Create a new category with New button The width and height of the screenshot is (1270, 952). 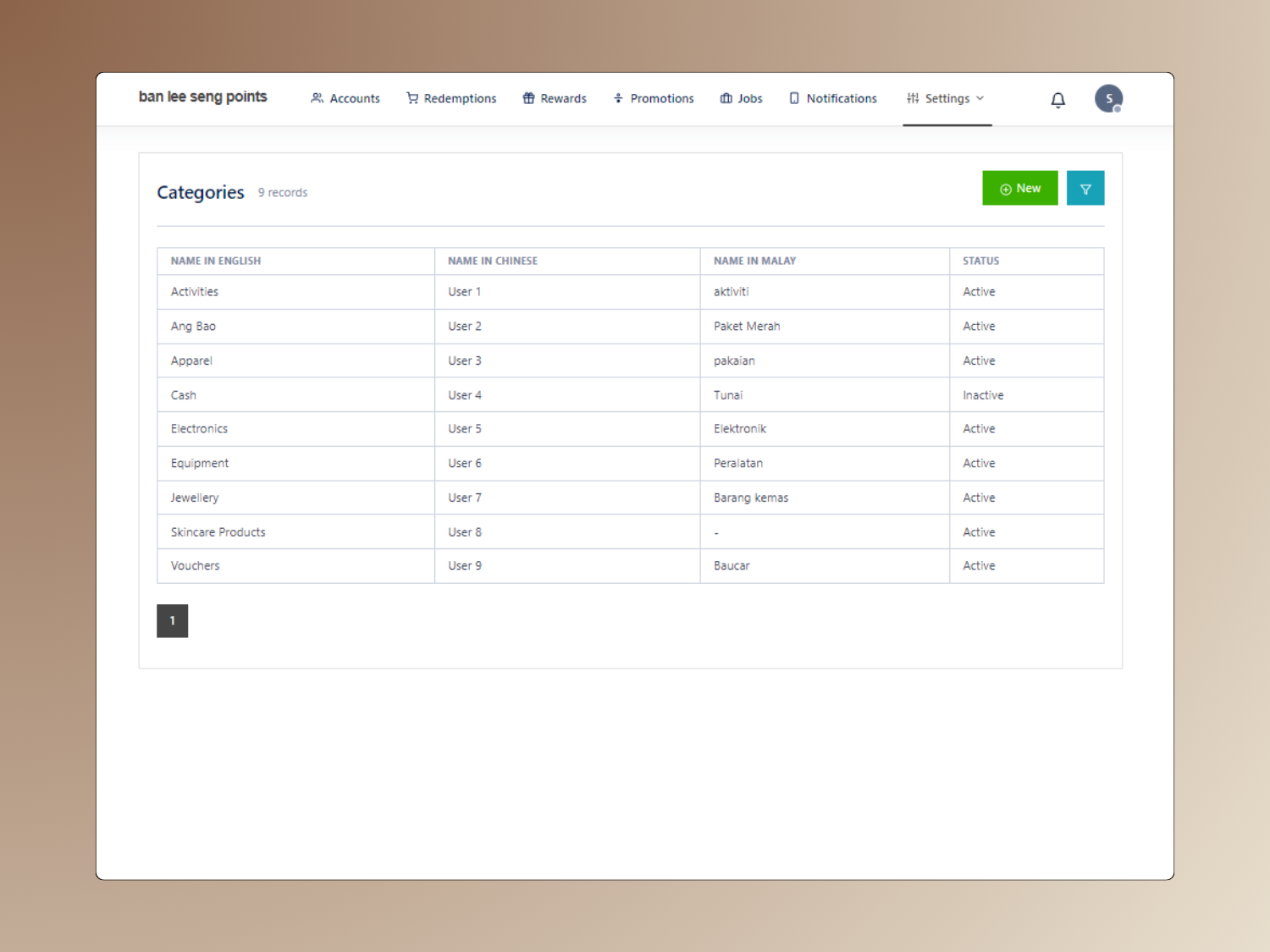click(1019, 189)
